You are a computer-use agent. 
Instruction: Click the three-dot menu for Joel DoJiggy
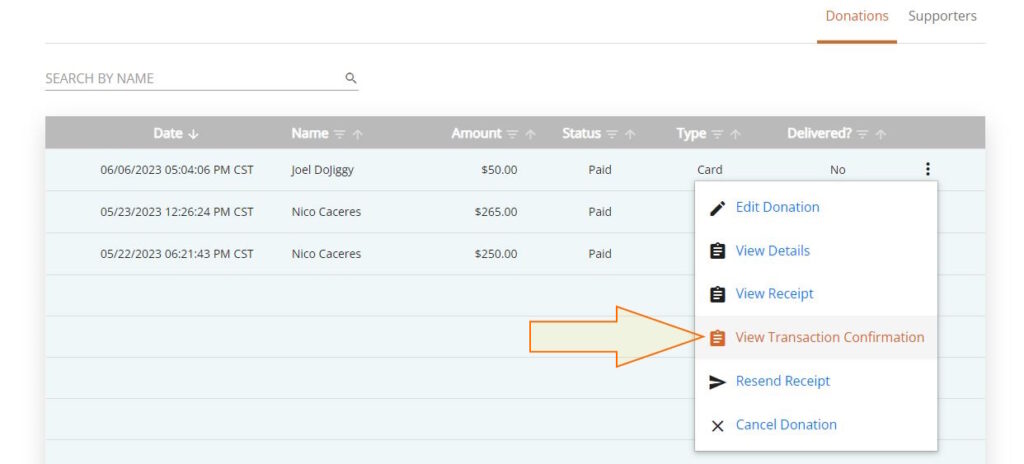pos(927,170)
